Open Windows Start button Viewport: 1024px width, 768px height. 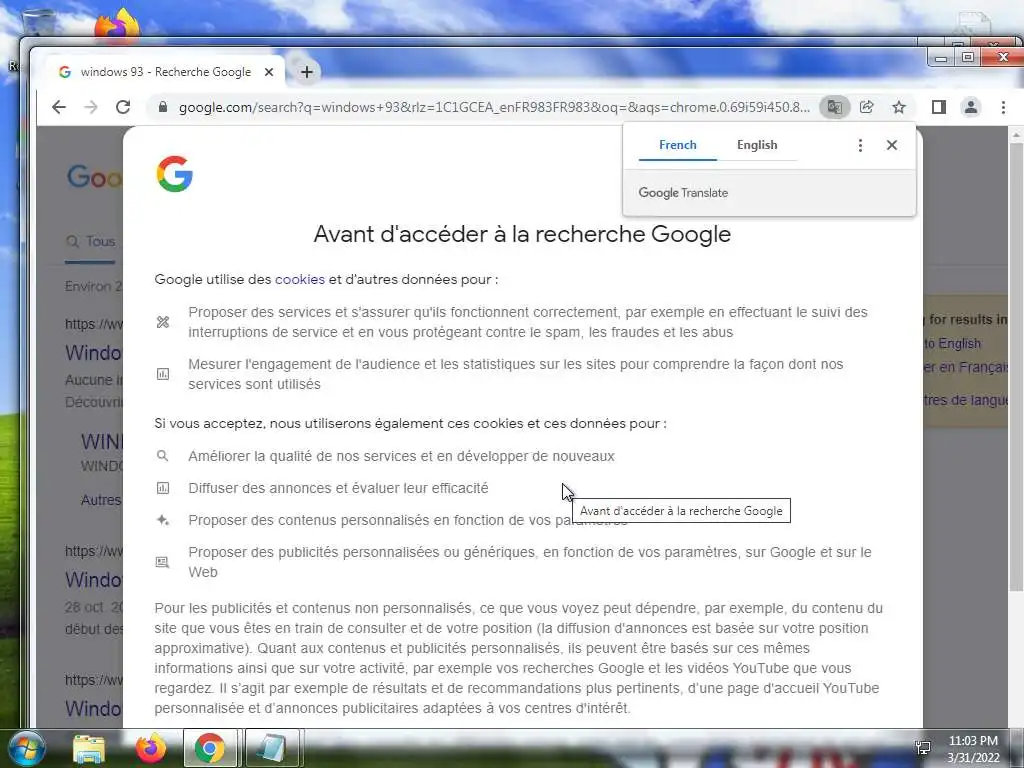[x=26, y=748]
